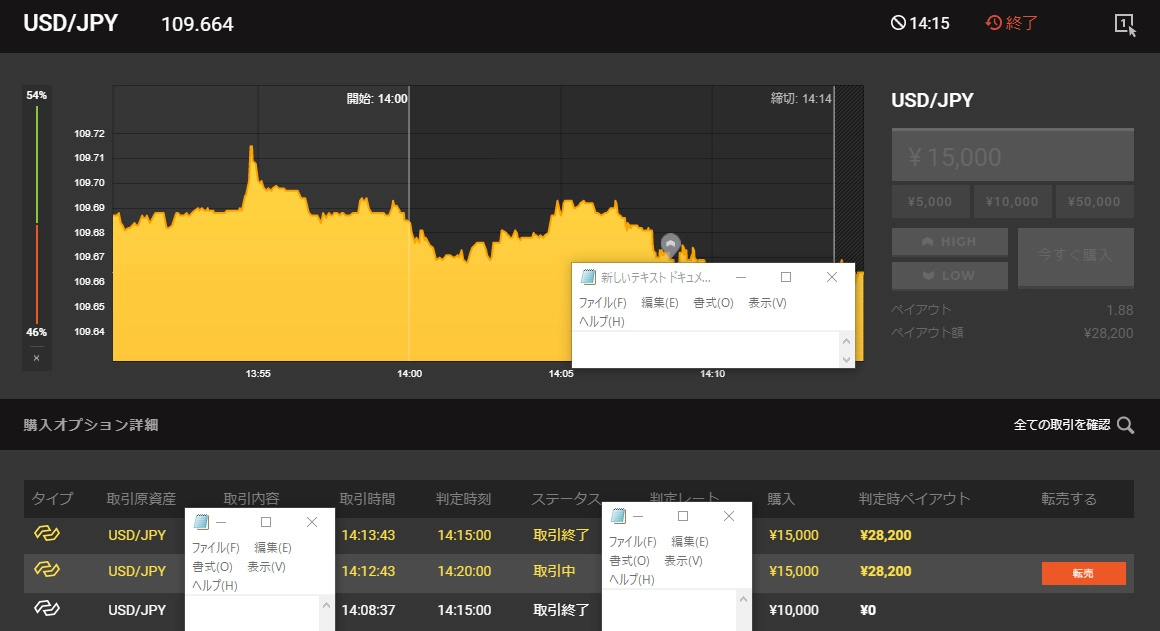
Task: Click the gray trade marker pin on chart
Action: (670, 243)
